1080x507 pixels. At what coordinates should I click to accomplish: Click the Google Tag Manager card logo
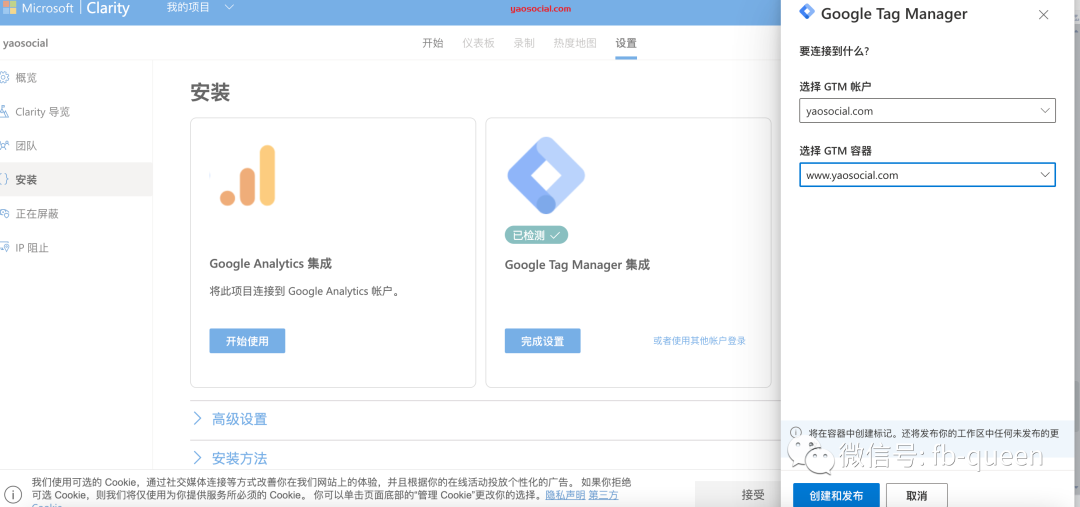pyautogui.click(x=546, y=175)
